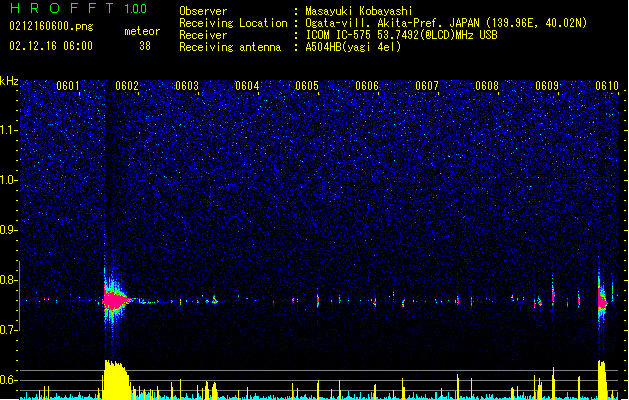Click the Observer label
The height and width of the screenshot is (400, 629).
tap(203, 11)
